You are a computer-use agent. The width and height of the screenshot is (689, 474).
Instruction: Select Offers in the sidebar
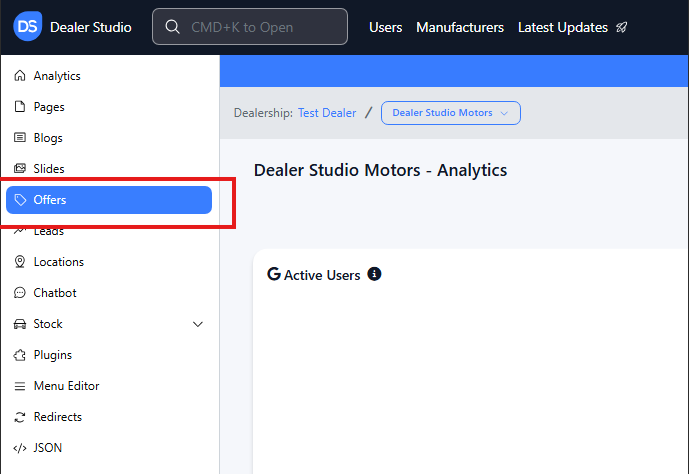[x=109, y=200]
